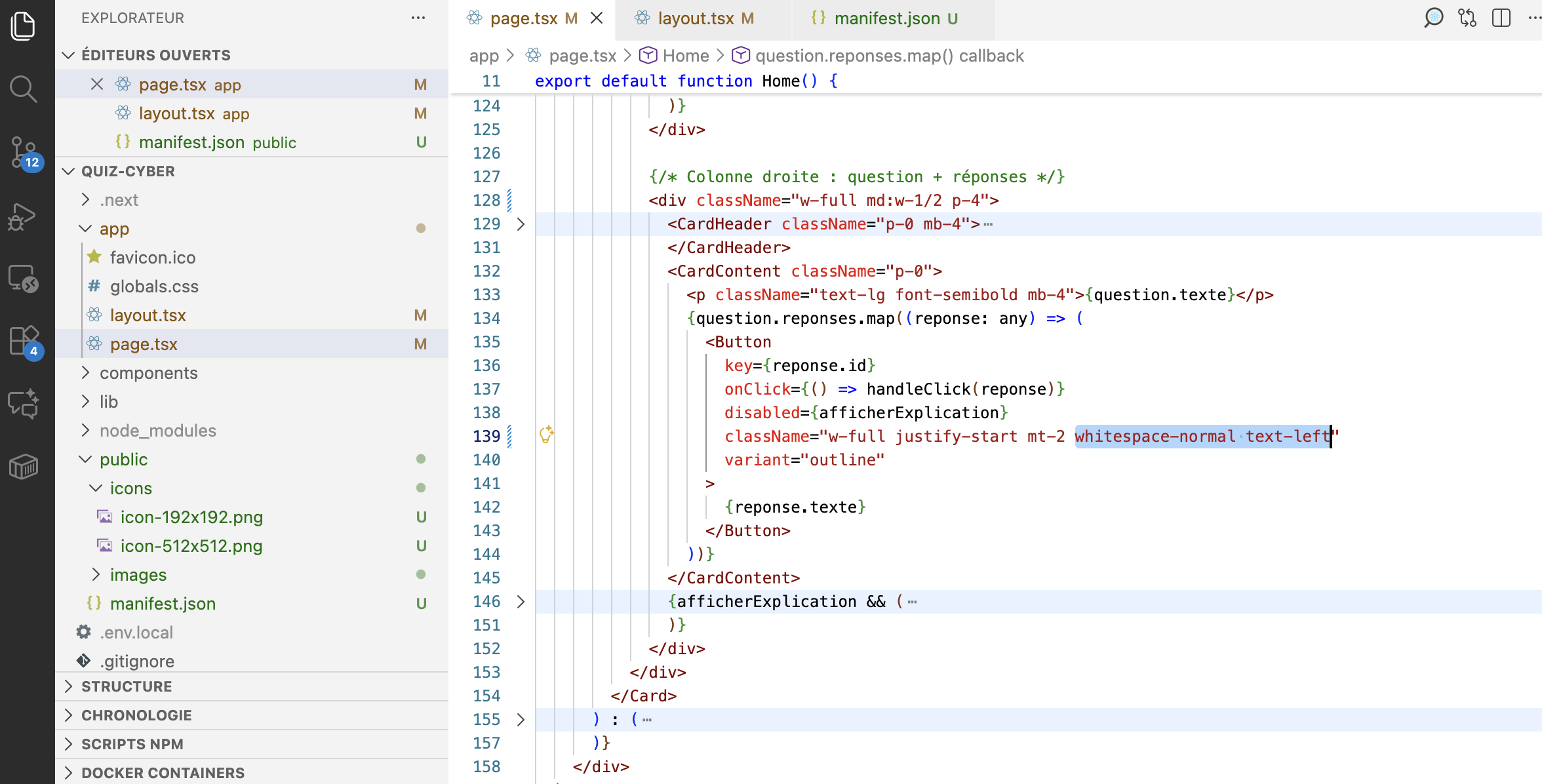Open icon-512x512.png in the file tree
This screenshot has height=784, width=1542.
click(191, 546)
